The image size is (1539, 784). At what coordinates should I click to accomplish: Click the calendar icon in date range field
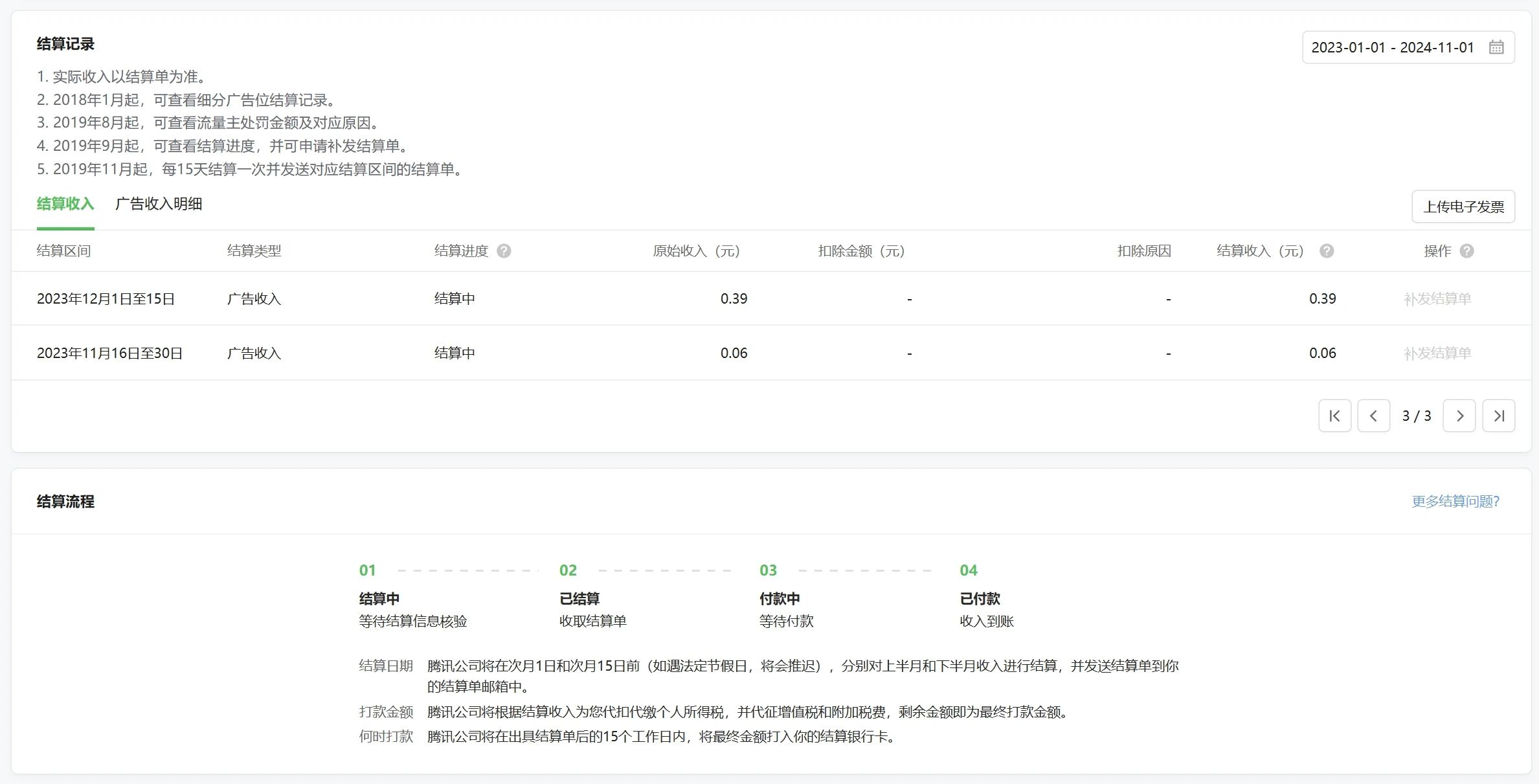click(1496, 47)
